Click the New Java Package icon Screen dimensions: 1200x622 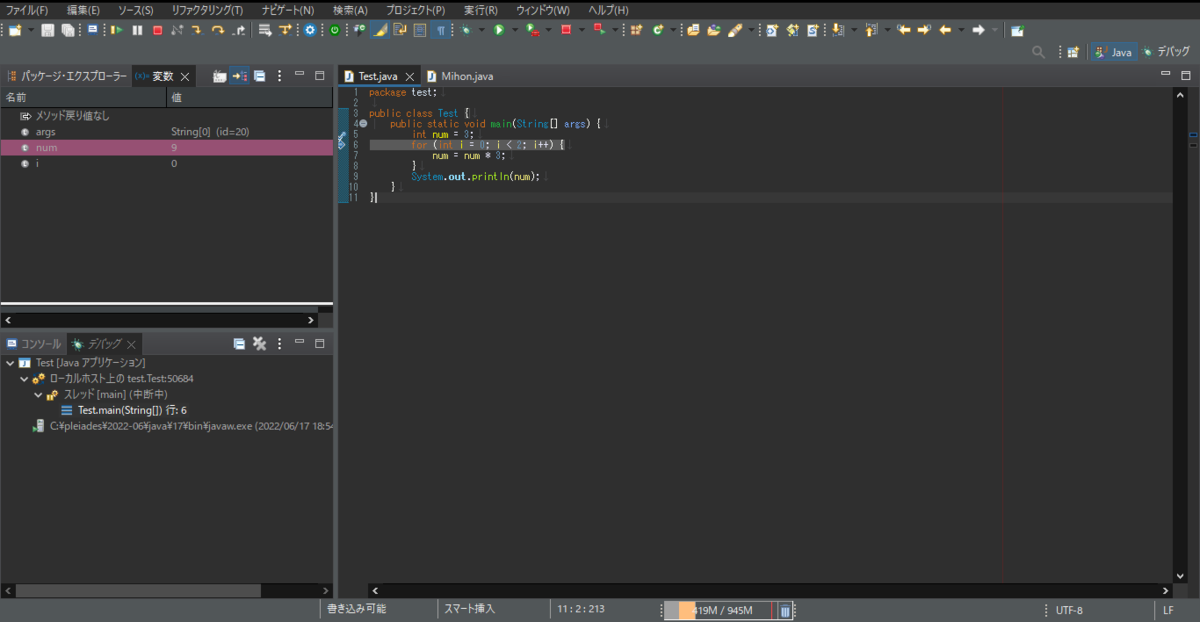coord(634,30)
